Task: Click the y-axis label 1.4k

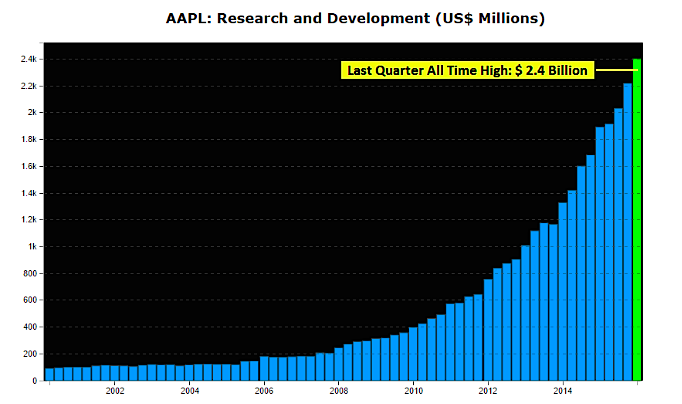Action: coord(29,193)
